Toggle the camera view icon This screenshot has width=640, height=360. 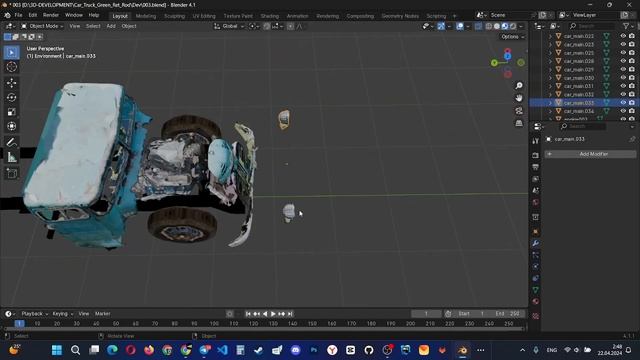[519, 111]
